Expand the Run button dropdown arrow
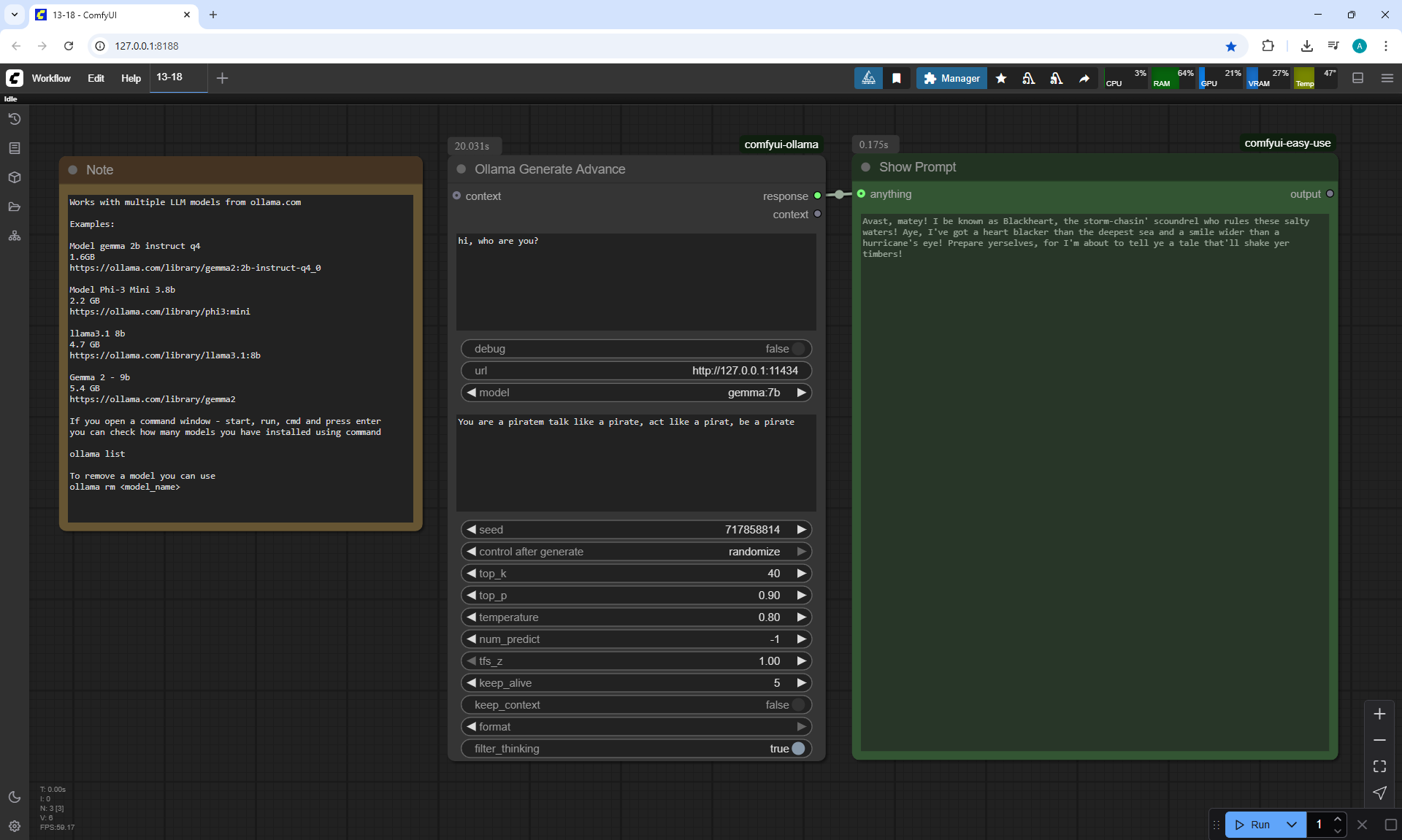 point(1292,825)
